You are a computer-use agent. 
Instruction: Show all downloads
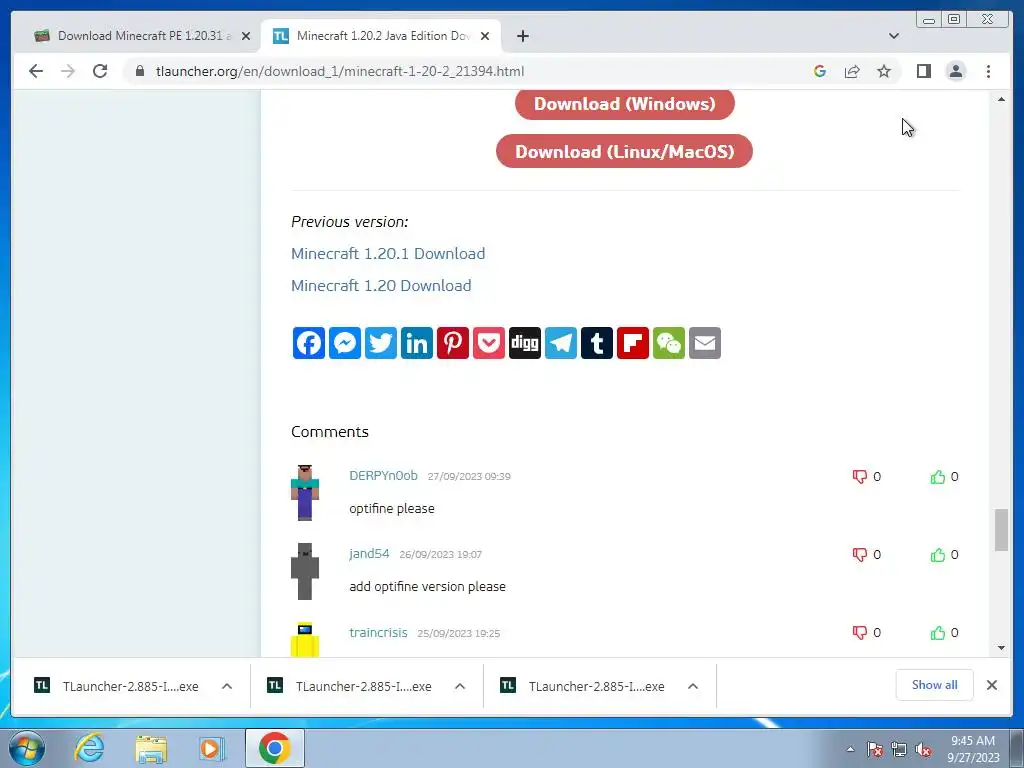point(935,685)
